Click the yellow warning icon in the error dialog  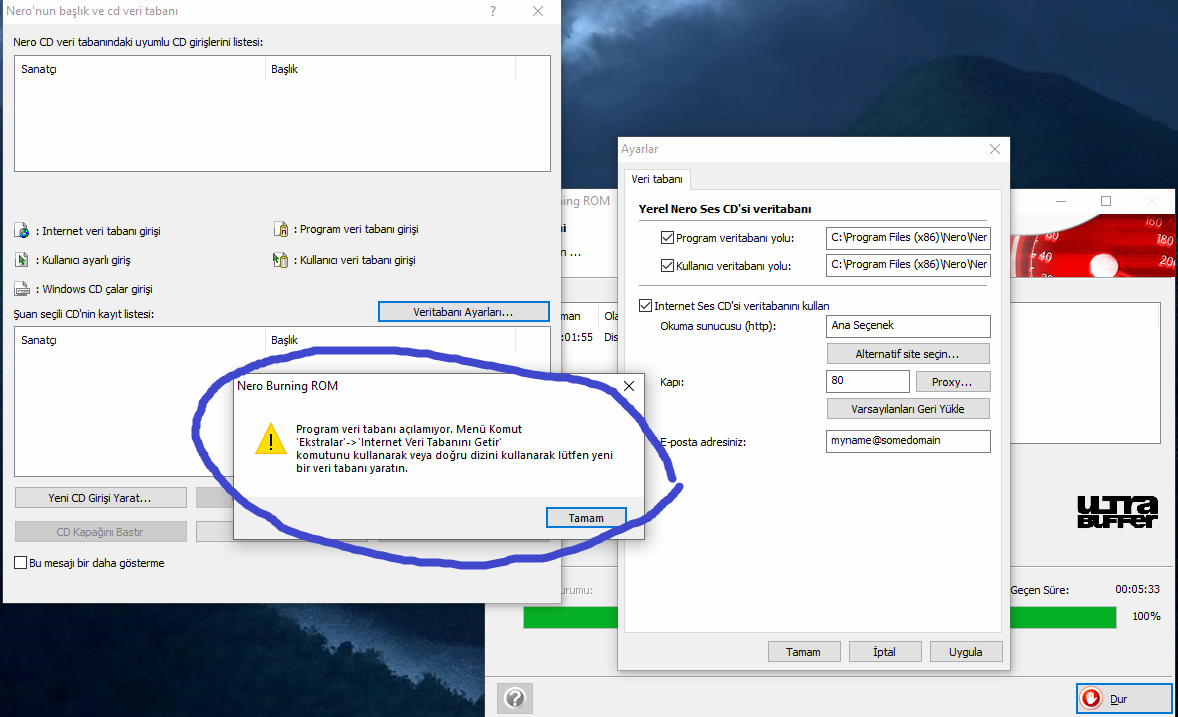click(x=270, y=439)
